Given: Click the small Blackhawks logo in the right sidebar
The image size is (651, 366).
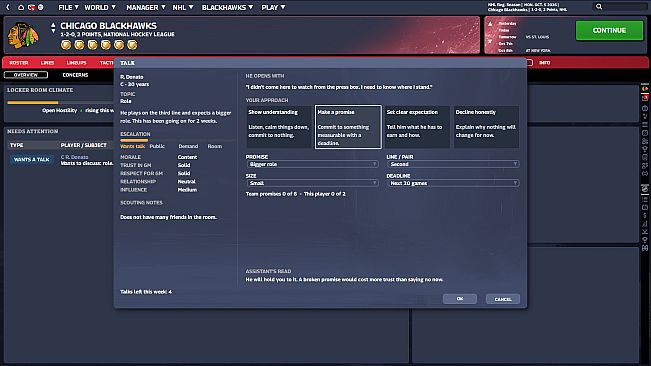Looking at the screenshot, I should (645, 89).
